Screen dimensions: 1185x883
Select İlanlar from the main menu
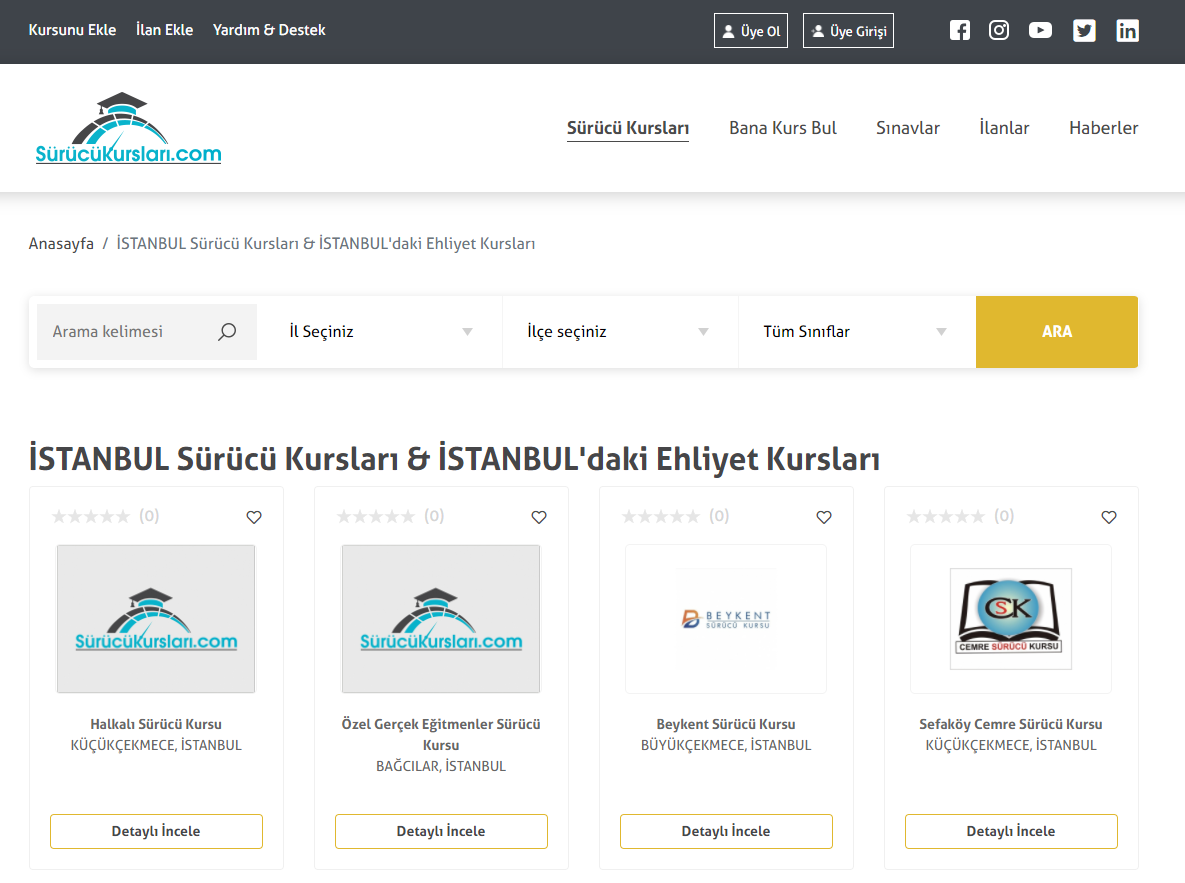point(1004,128)
